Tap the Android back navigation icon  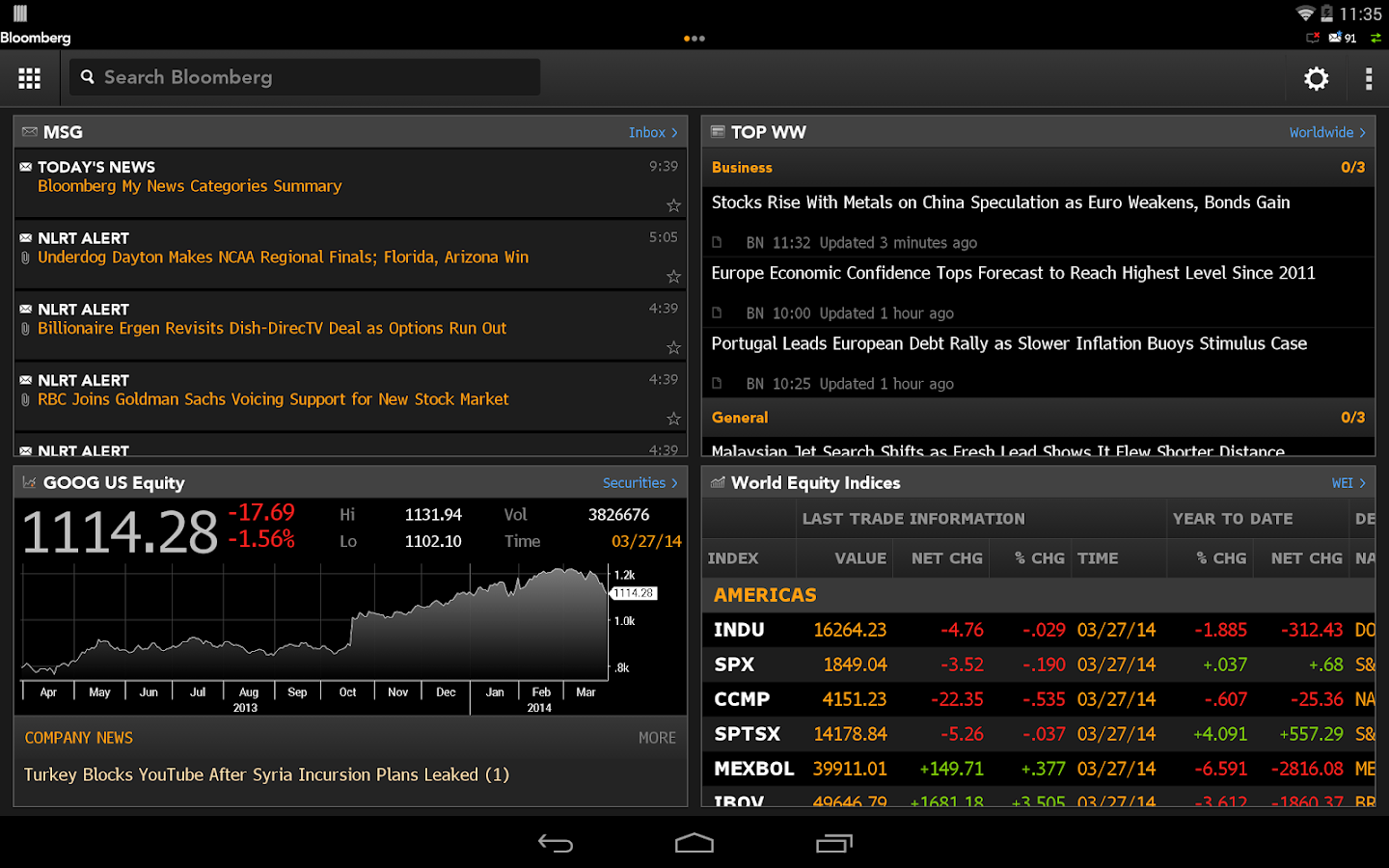[x=556, y=844]
